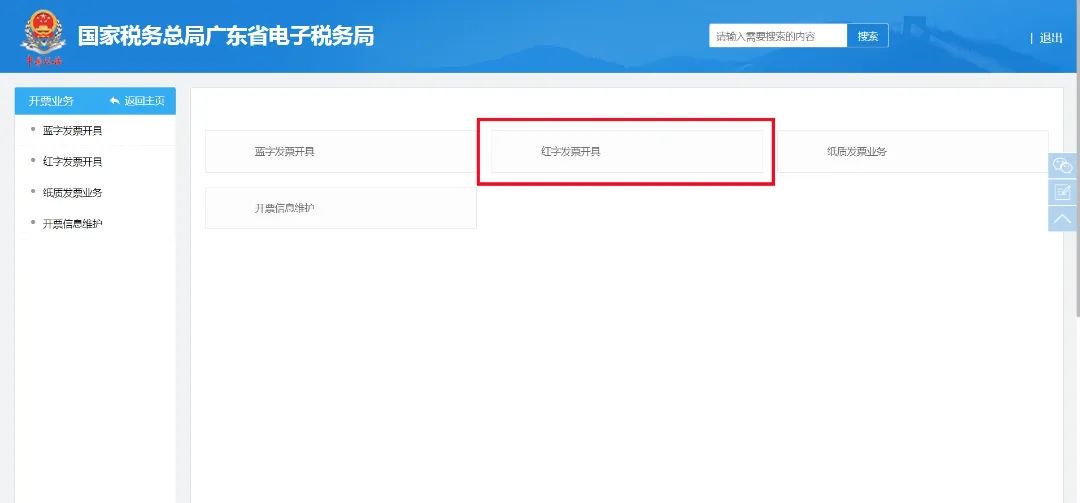1080x503 pixels.
Task: Select 蓝字发票开具 in the left sidebar
Action: click(x=72, y=130)
